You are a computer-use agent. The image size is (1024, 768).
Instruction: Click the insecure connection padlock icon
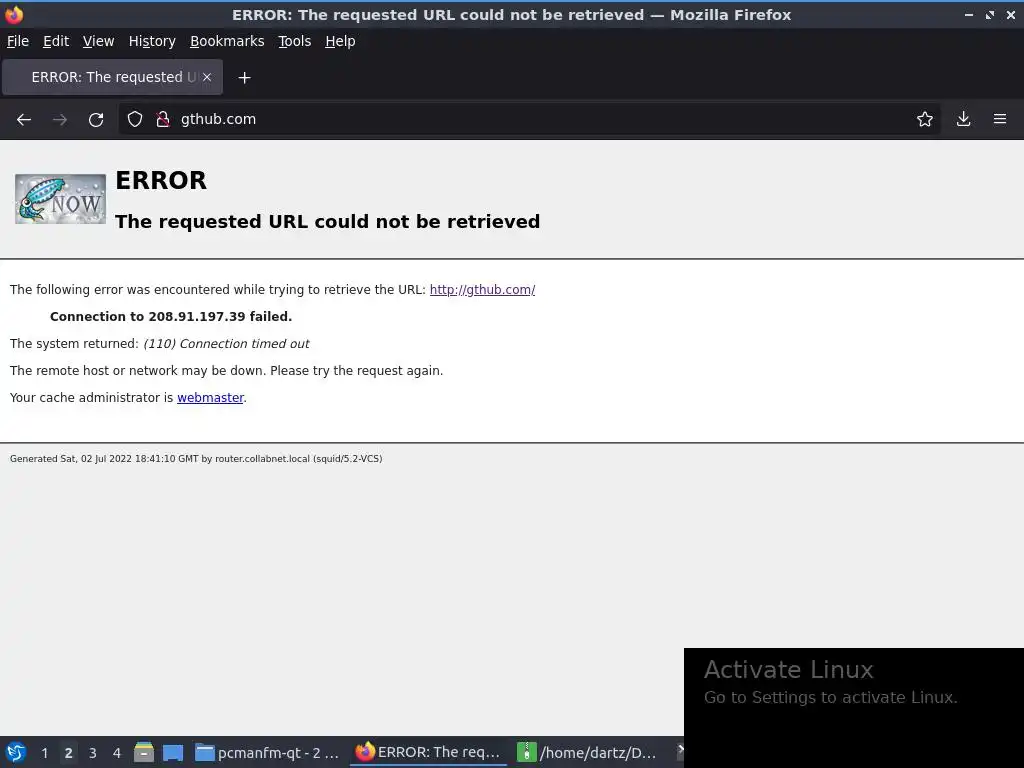[x=163, y=119]
